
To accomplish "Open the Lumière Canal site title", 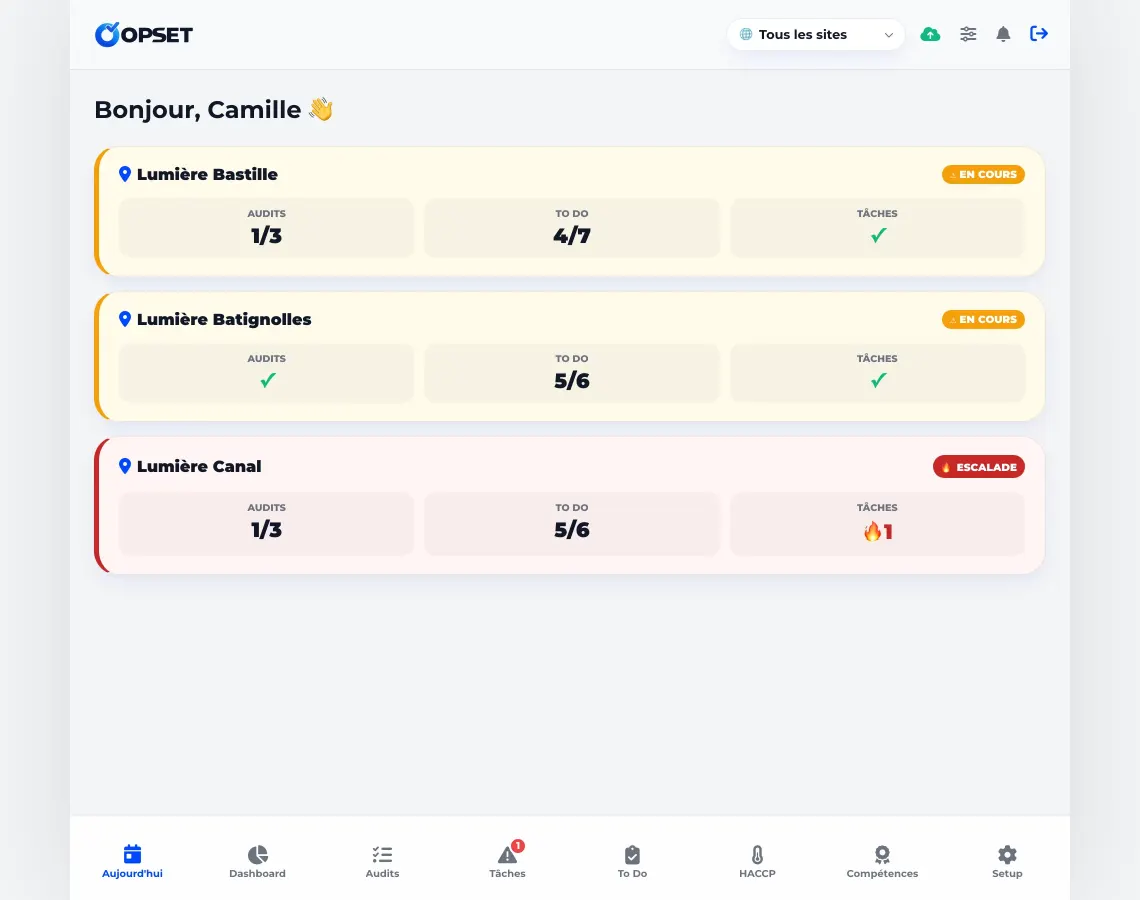I will pyautogui.click(x=199, y=466).
